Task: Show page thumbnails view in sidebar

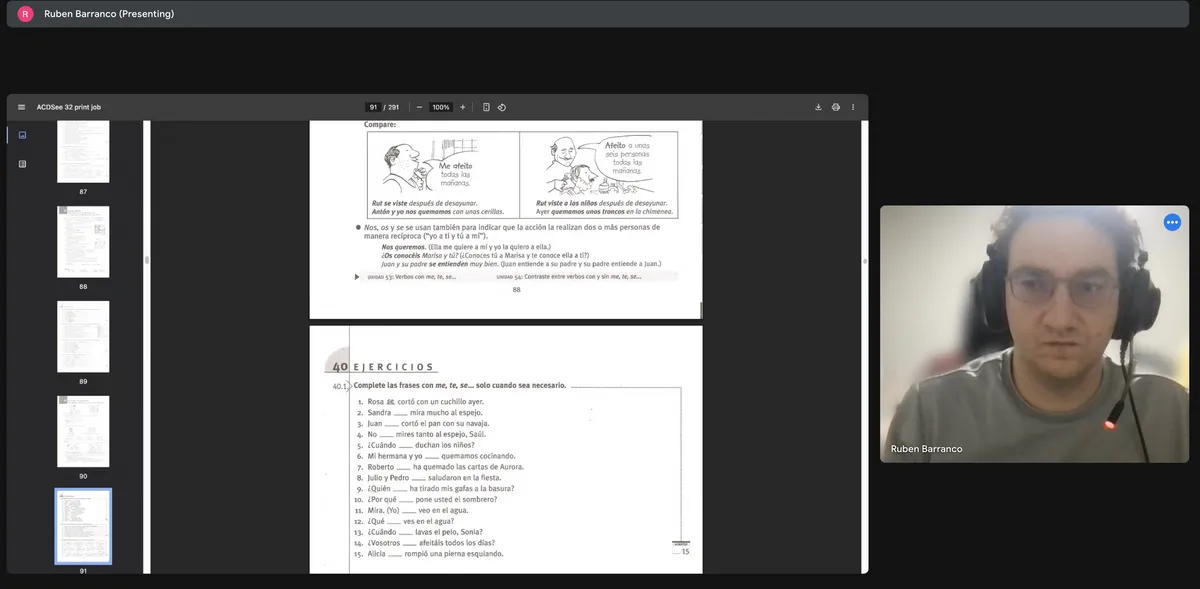Action: pos(22,135)
